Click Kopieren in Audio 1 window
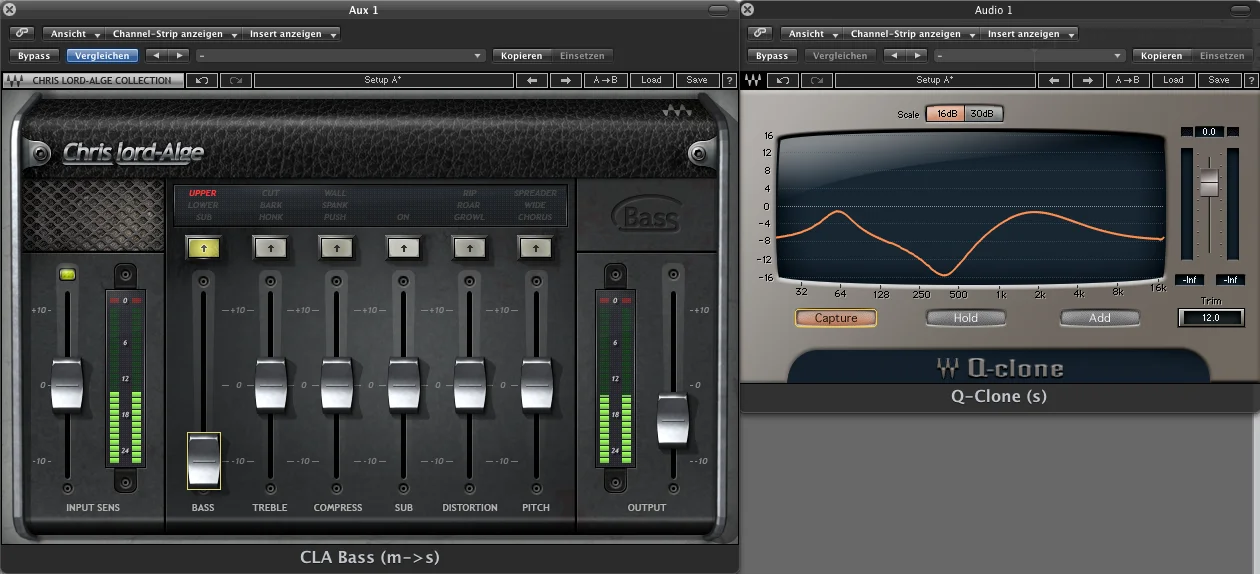The image size is (1260, 574). point(1161,56)
